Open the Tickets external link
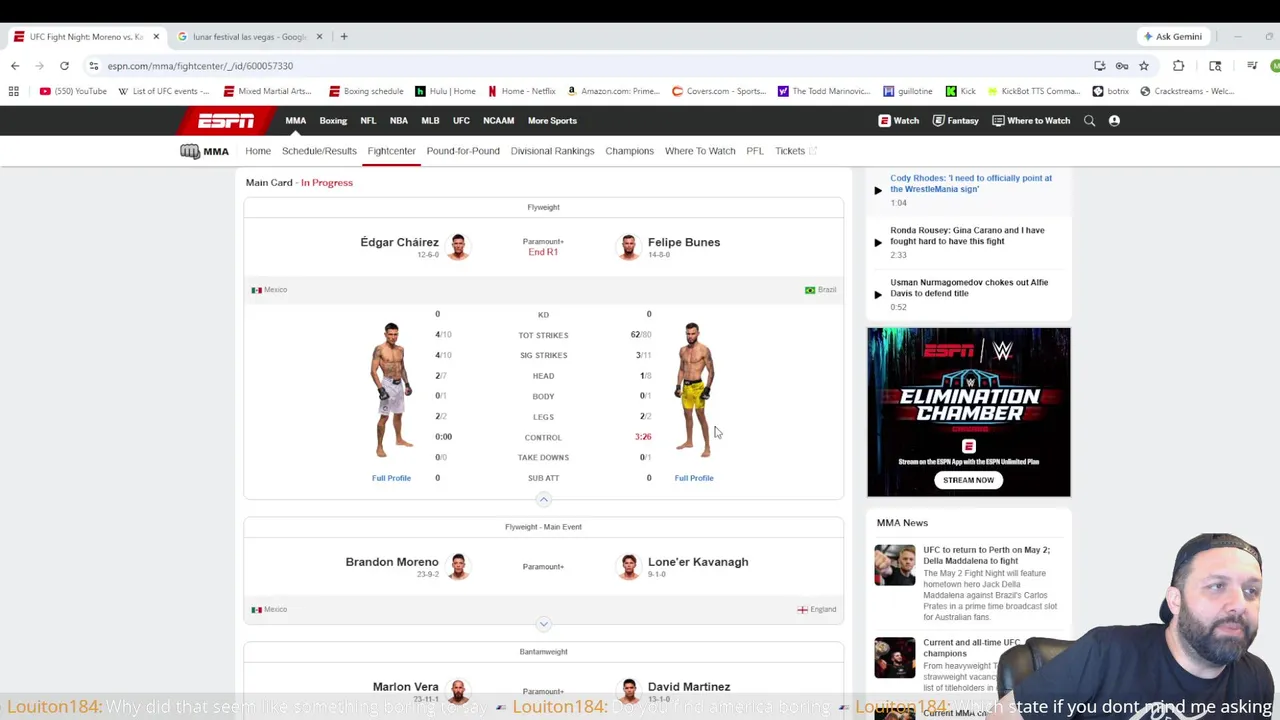The width and height of the screenshot is (1280, 720). click(796, 151)
